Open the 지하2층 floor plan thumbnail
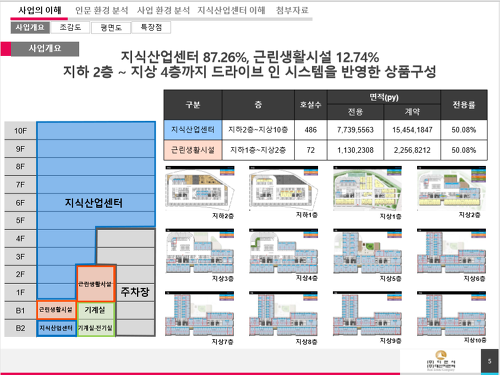Screen dimensions: 500x375 point(200,188)
